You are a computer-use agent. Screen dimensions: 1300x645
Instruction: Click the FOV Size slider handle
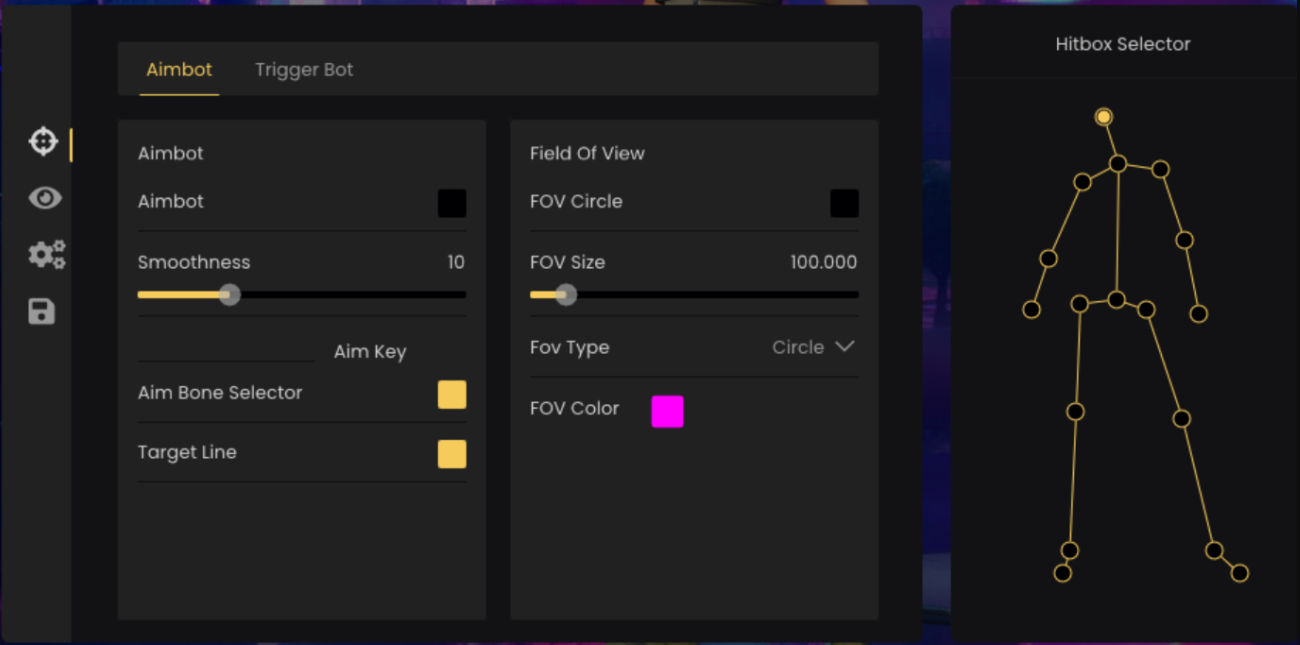coord(566,295)
